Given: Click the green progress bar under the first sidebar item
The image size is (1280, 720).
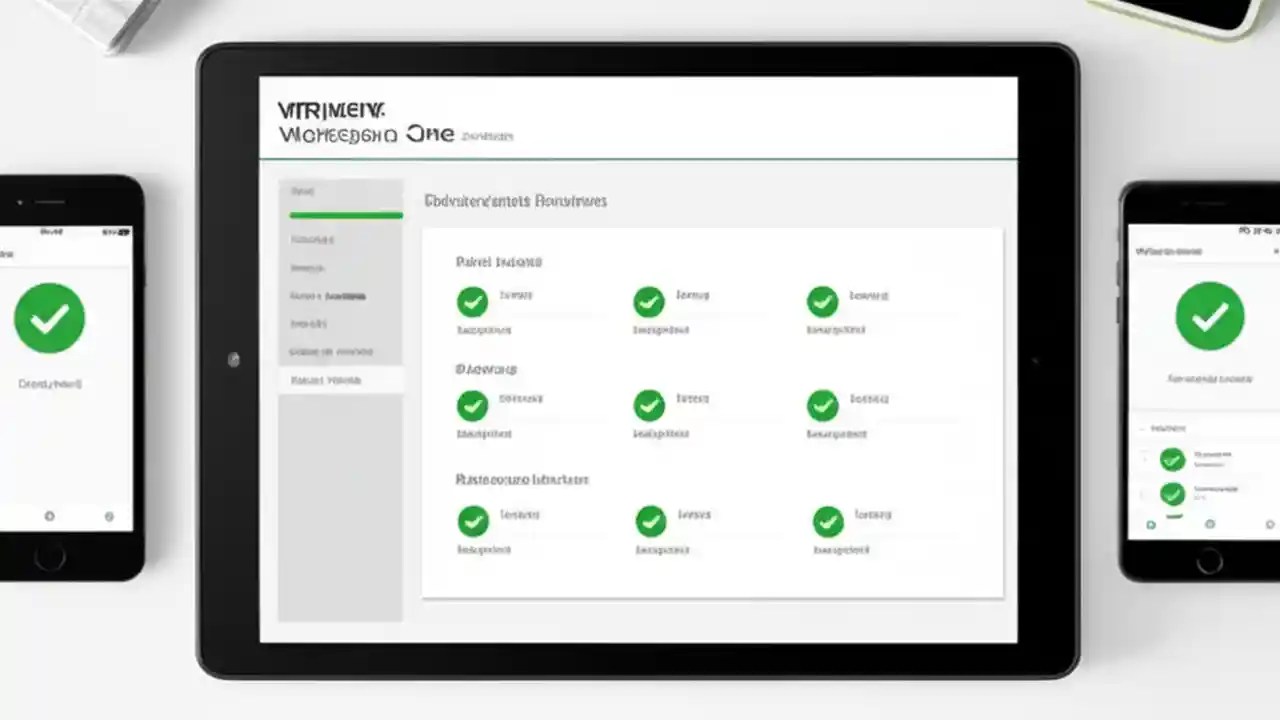Looking at the screenshot, I should pyautogui.click(x=345, y=214).
